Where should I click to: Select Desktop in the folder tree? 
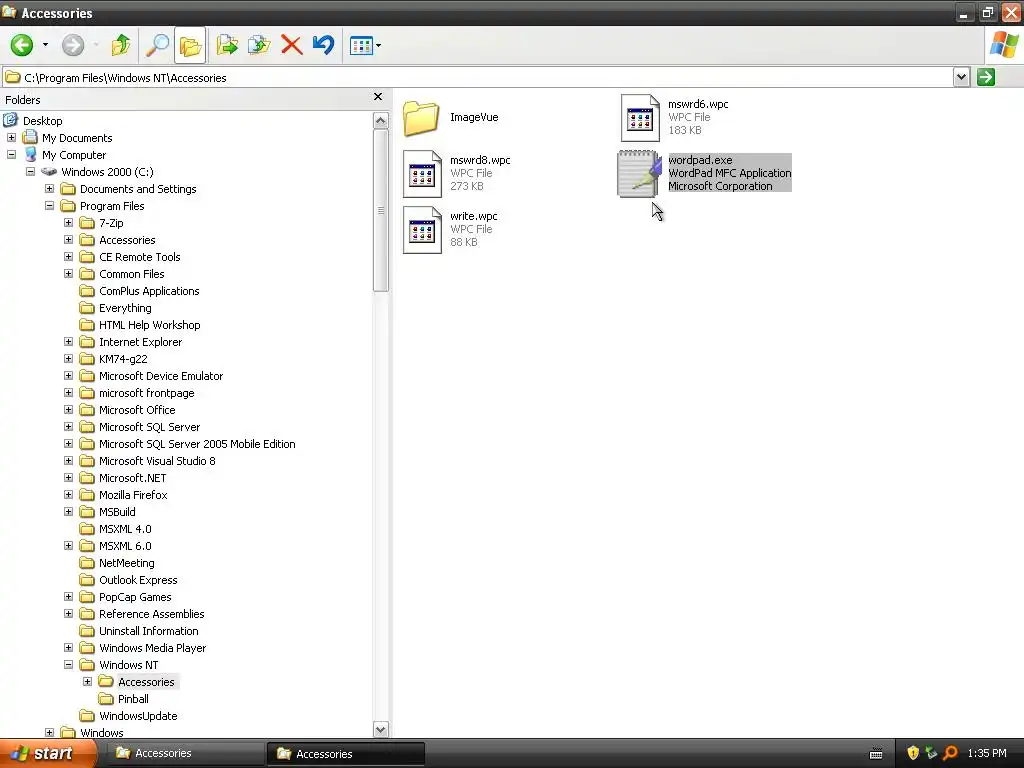coord(42,121)
